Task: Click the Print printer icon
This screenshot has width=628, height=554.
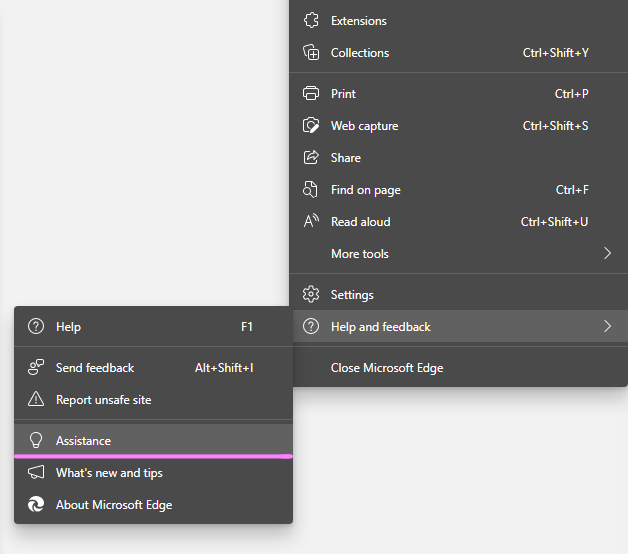Action: tap(311, 93)
